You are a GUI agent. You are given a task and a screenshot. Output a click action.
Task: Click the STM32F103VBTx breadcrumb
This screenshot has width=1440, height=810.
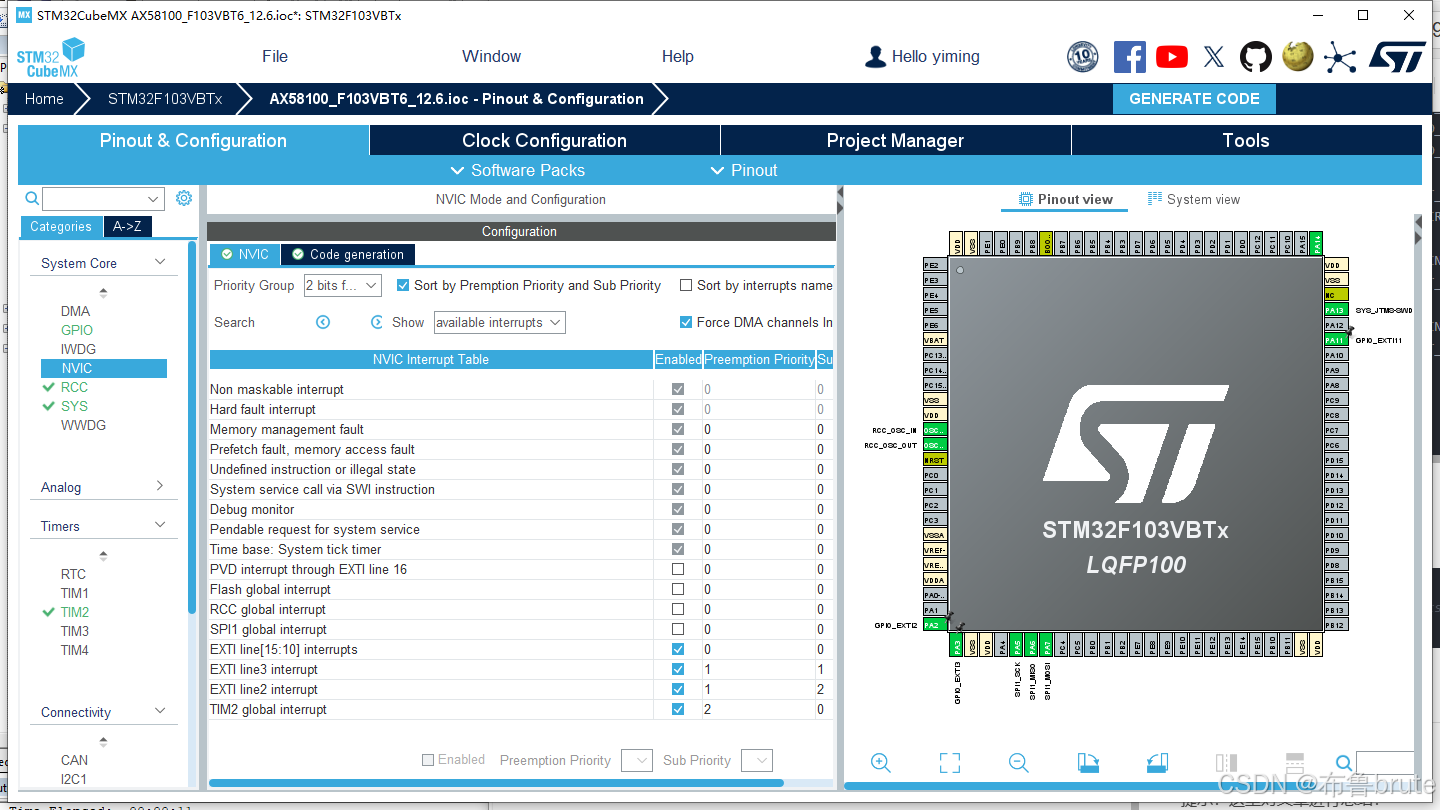click(x=165, y=99)
